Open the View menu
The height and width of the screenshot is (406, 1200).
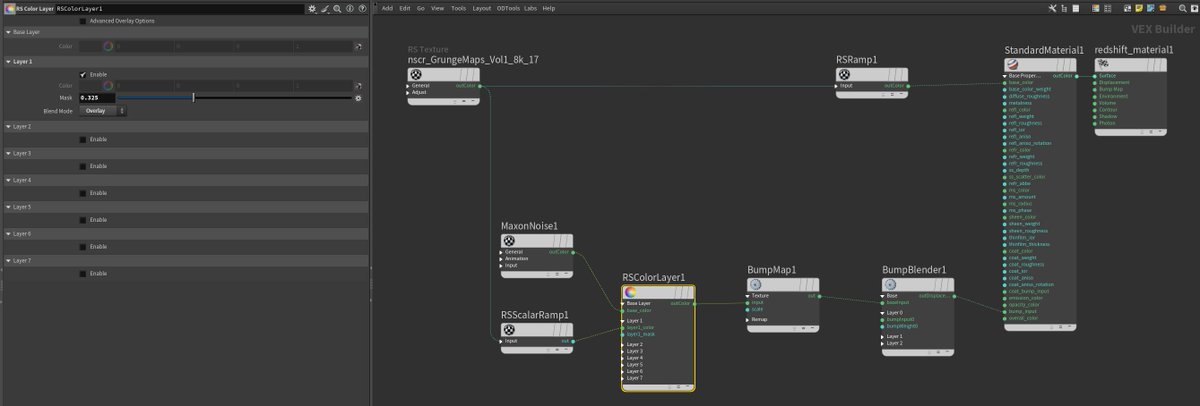437,8
